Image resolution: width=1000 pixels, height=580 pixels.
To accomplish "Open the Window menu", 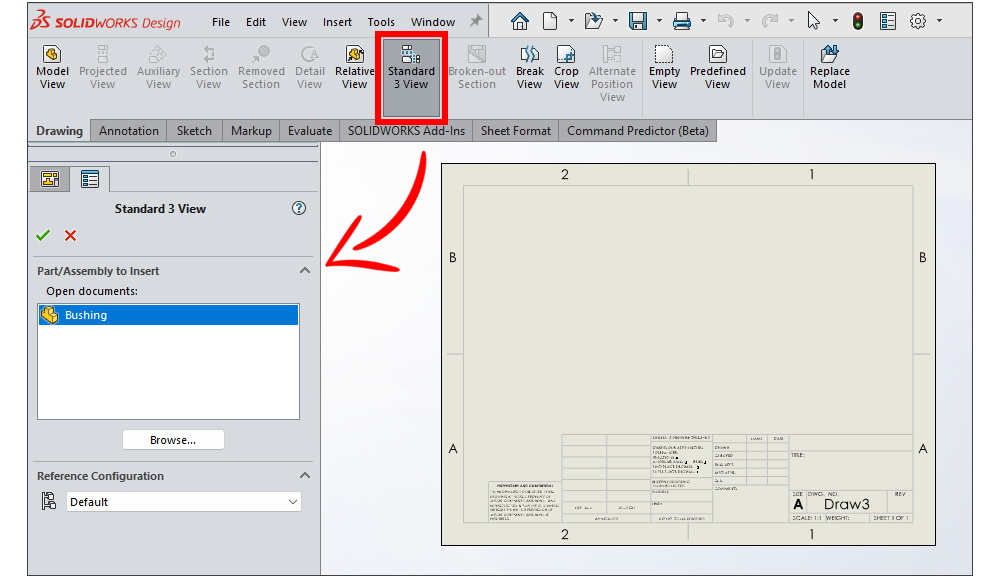I will click(x=432, y=22).
